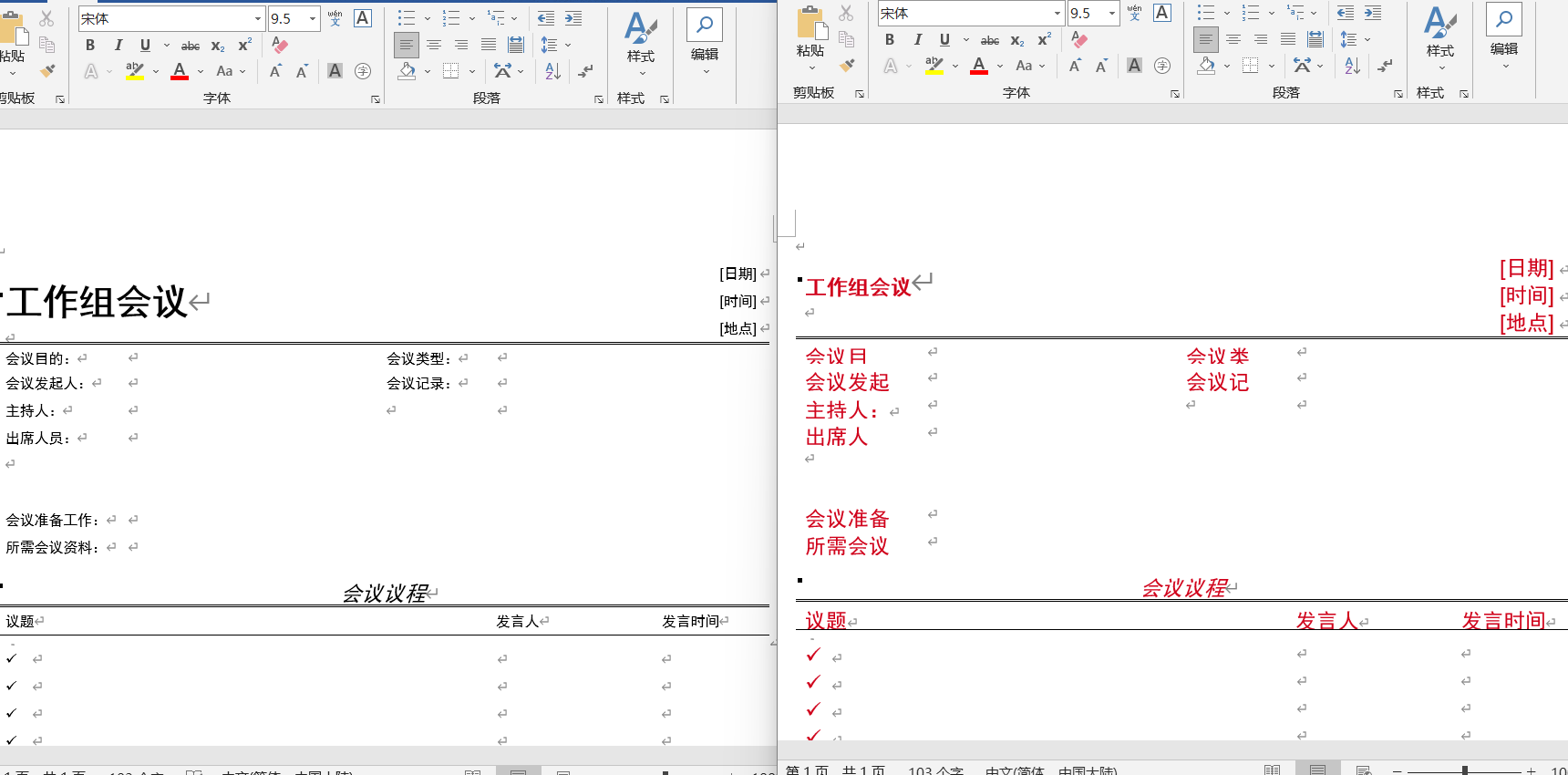The image size is (1568, 775).
Task: Toggle Bold in the left Word window
Action: 90,45
